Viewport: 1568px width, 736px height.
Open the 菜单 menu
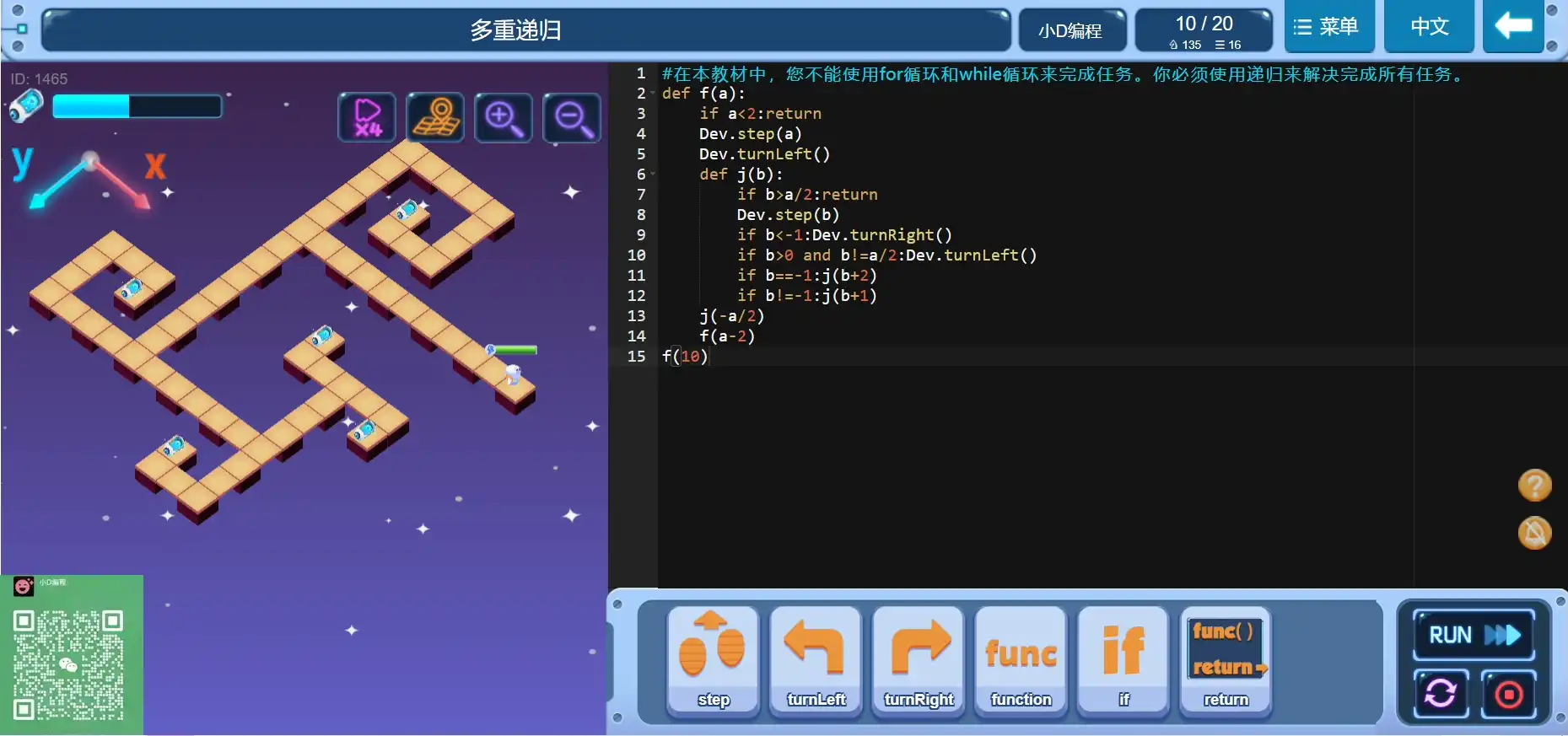[1329, 27]
